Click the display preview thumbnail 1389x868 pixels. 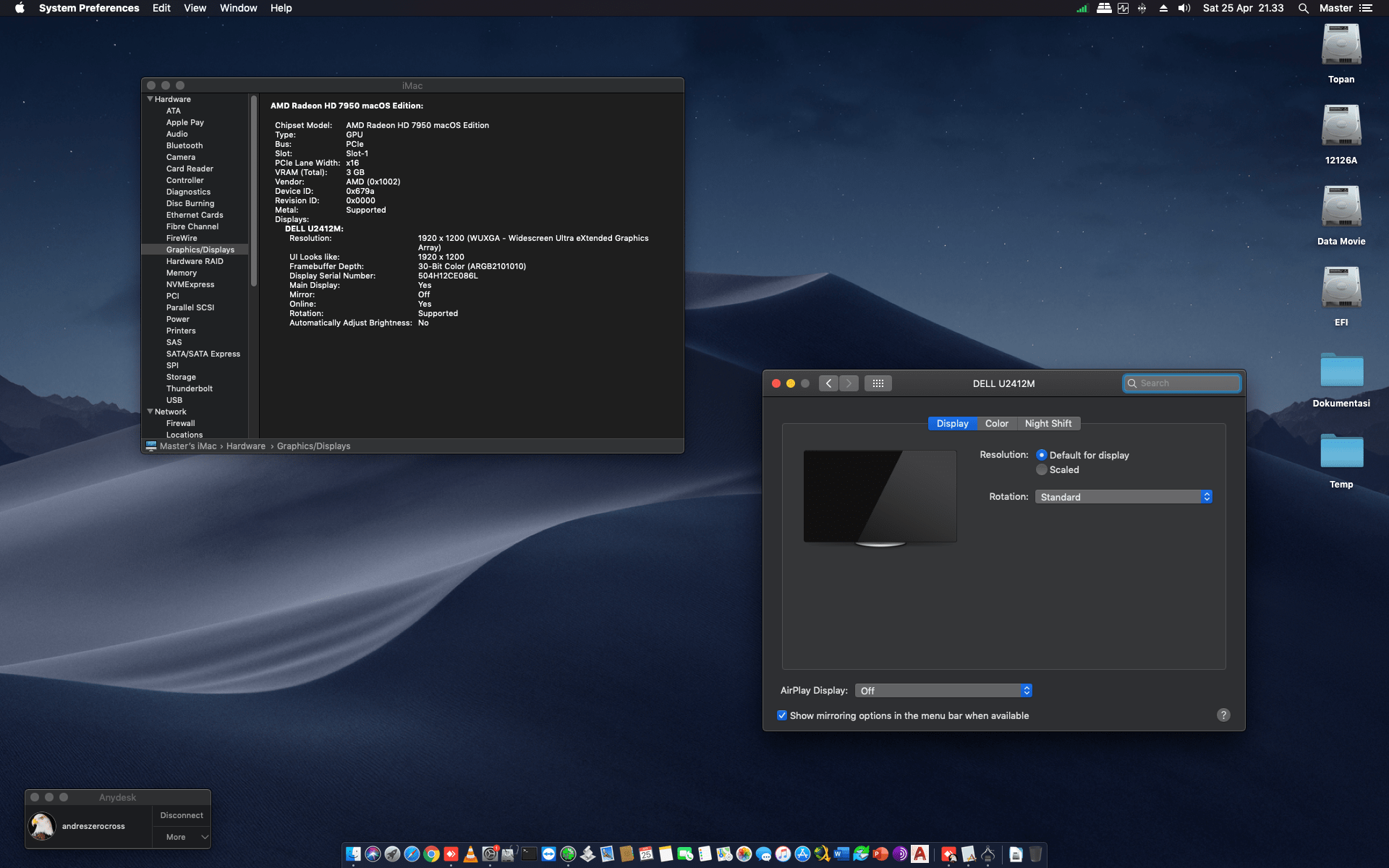coord(880,498)
